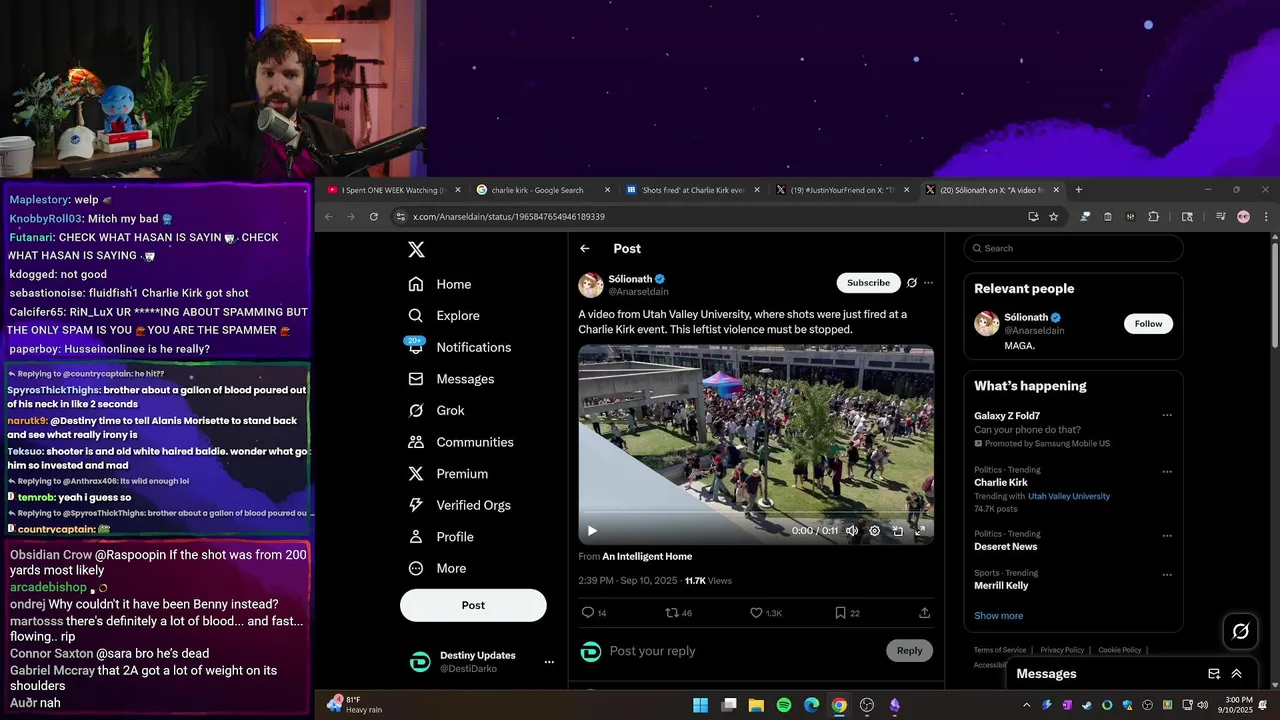Click the X logo in the sidebar

pos(416,250)
